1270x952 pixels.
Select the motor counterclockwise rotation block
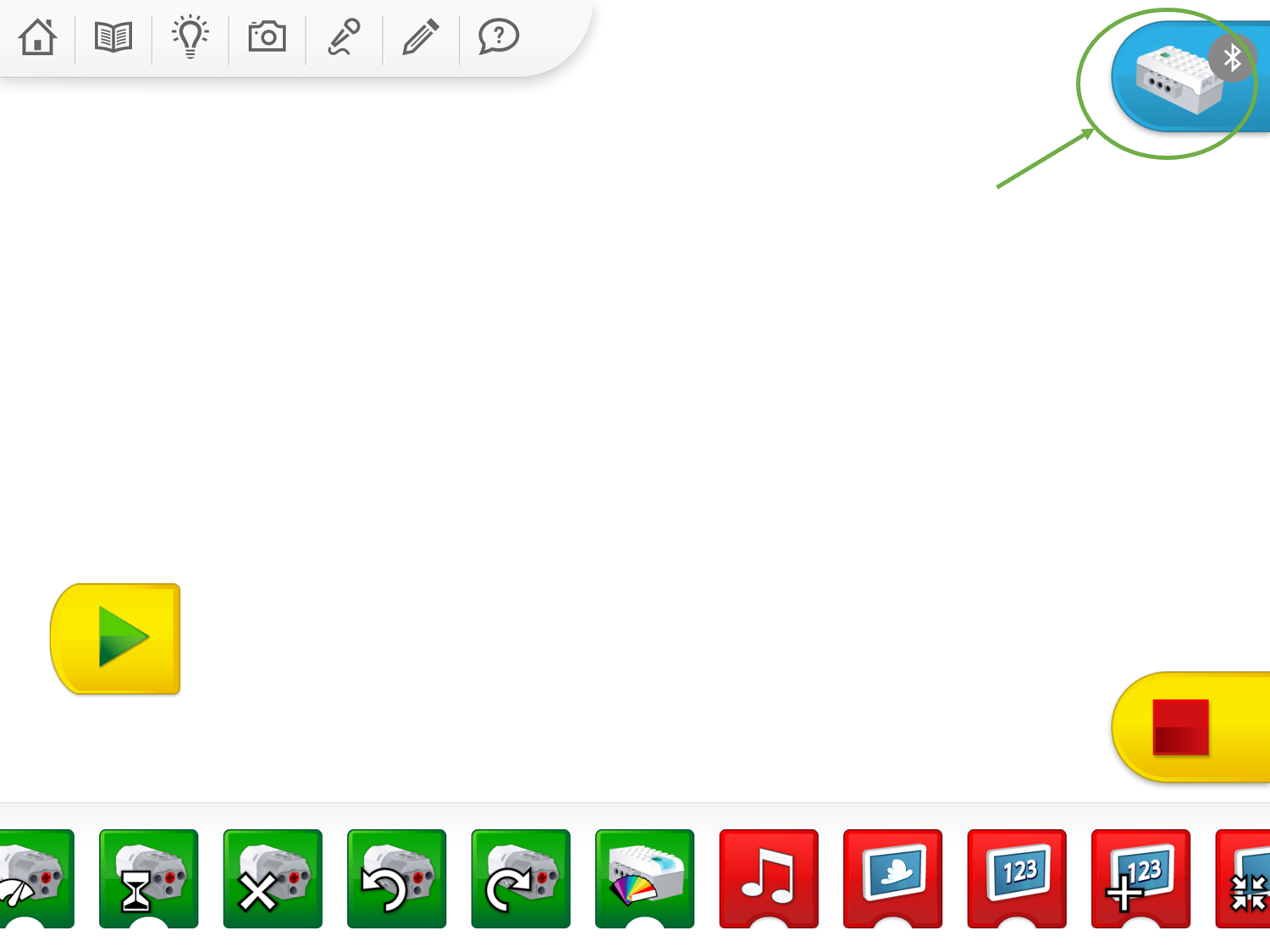[396, 878]
